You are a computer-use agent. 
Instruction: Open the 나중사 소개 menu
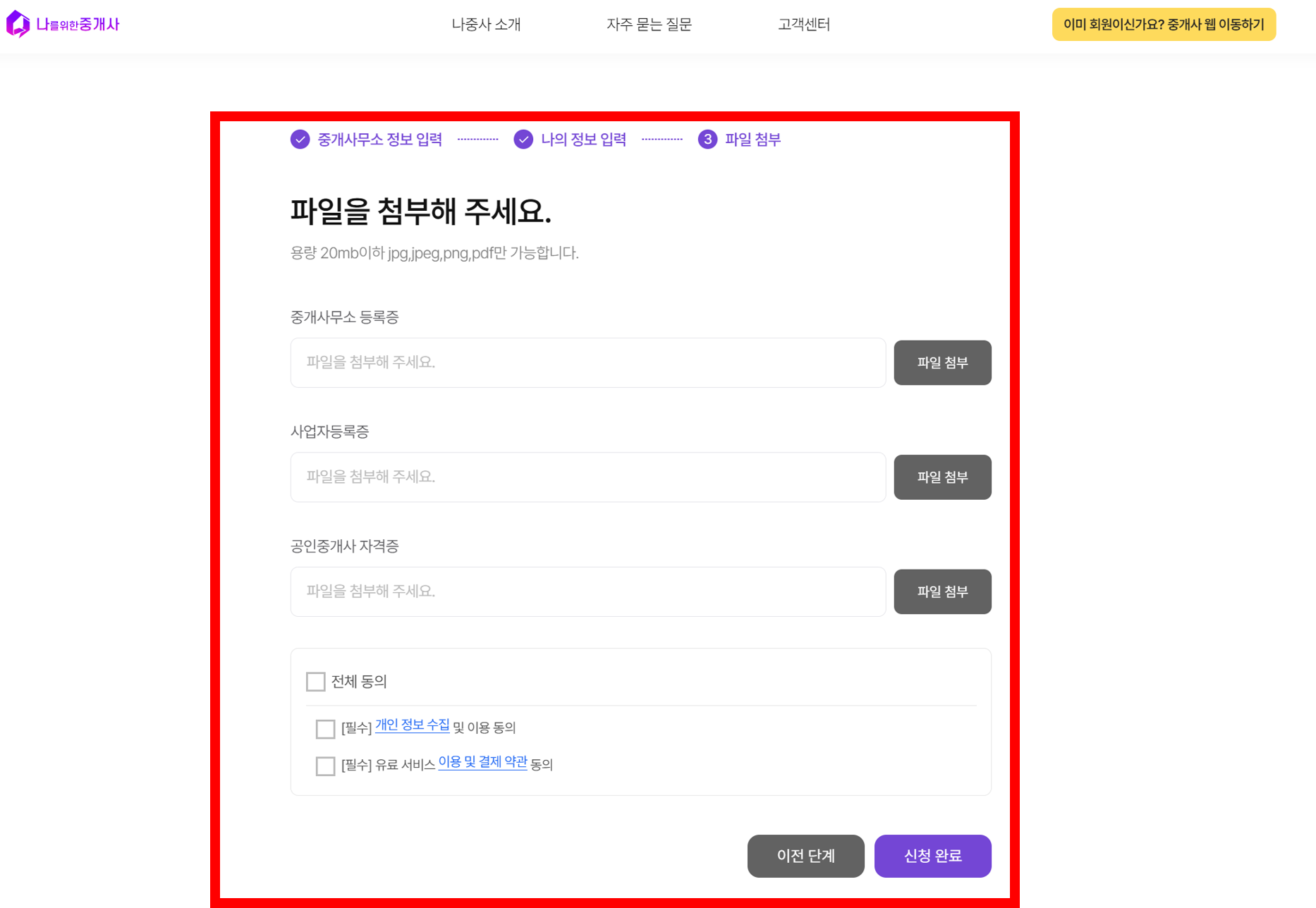[x=486, y=25]
